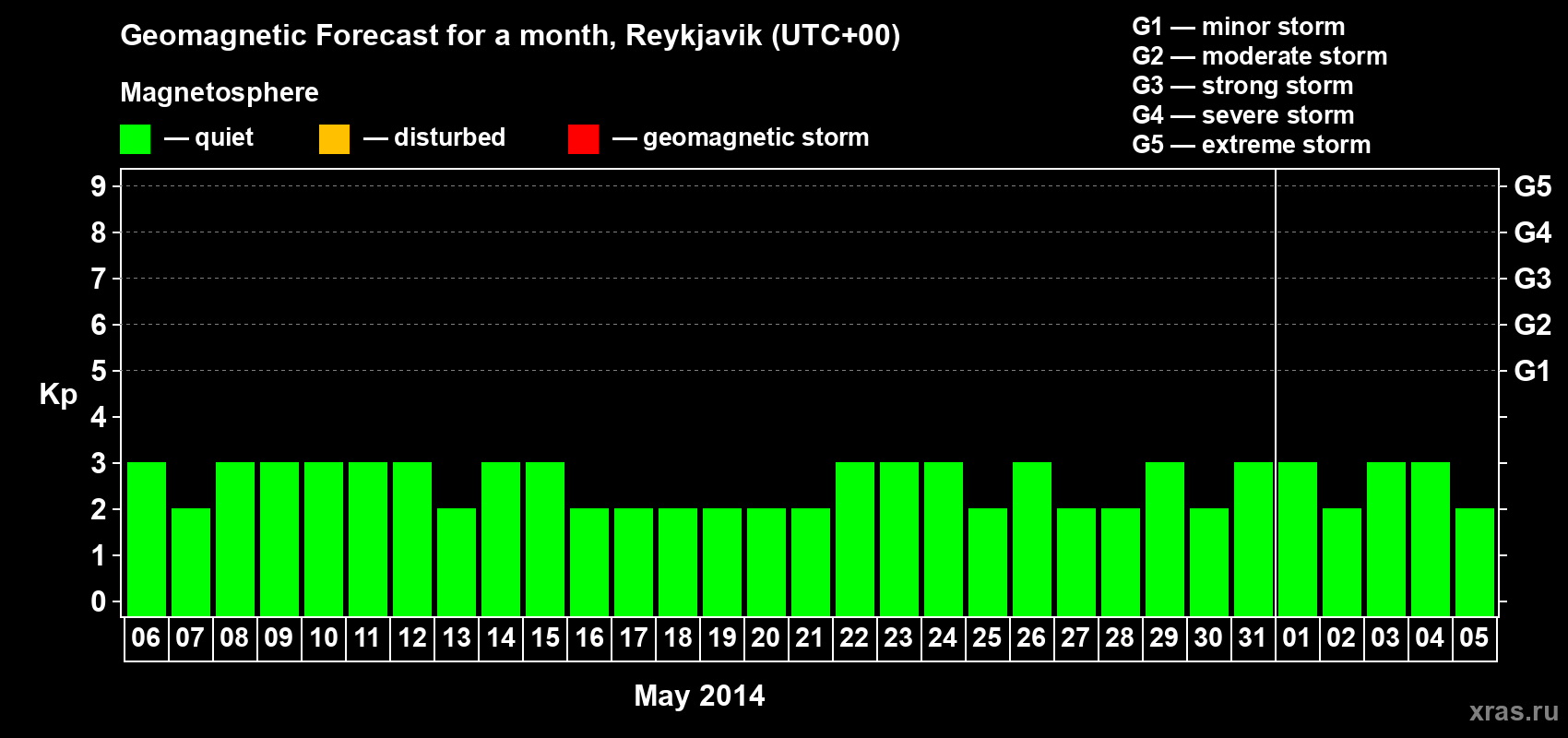Image resolution: width=1568 pixels, height=738 pixels.
Task: Click the May 2014 month label
Action: coord(699,695)
